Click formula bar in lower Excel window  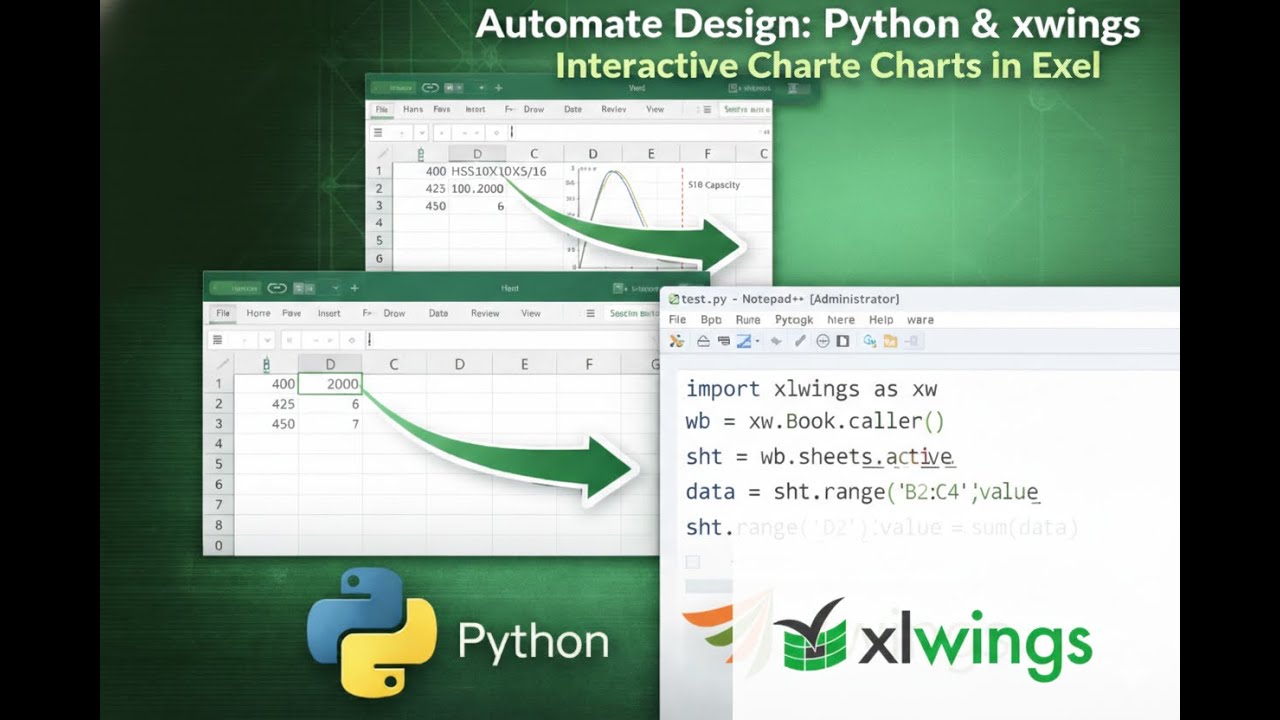pyautogui.click(x=510, y=340)
